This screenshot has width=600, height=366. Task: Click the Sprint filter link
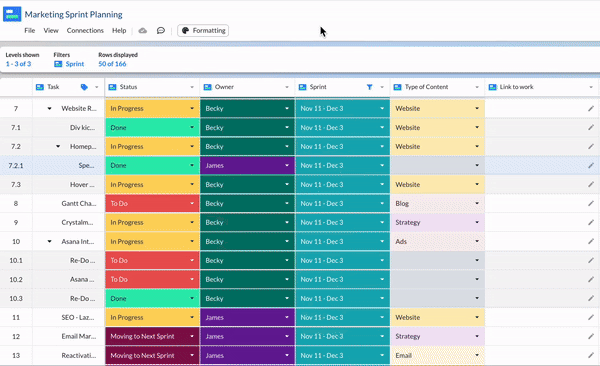pyautogui.click(x=69, y=64)
